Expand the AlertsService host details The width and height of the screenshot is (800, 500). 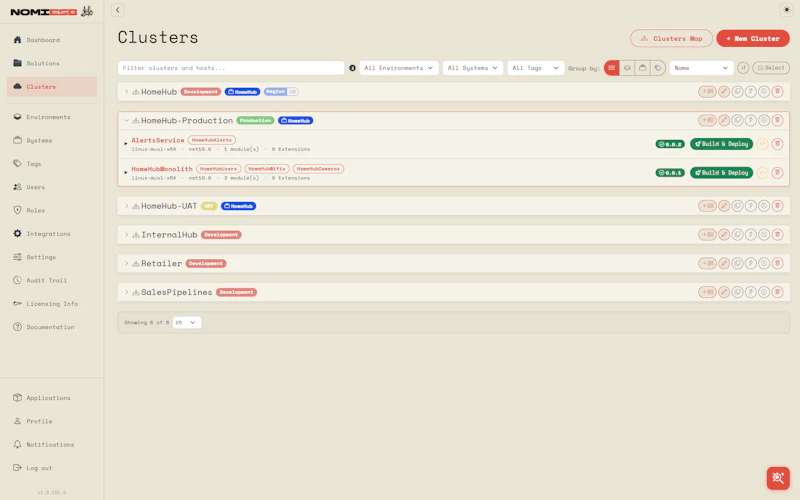point(126,144)
